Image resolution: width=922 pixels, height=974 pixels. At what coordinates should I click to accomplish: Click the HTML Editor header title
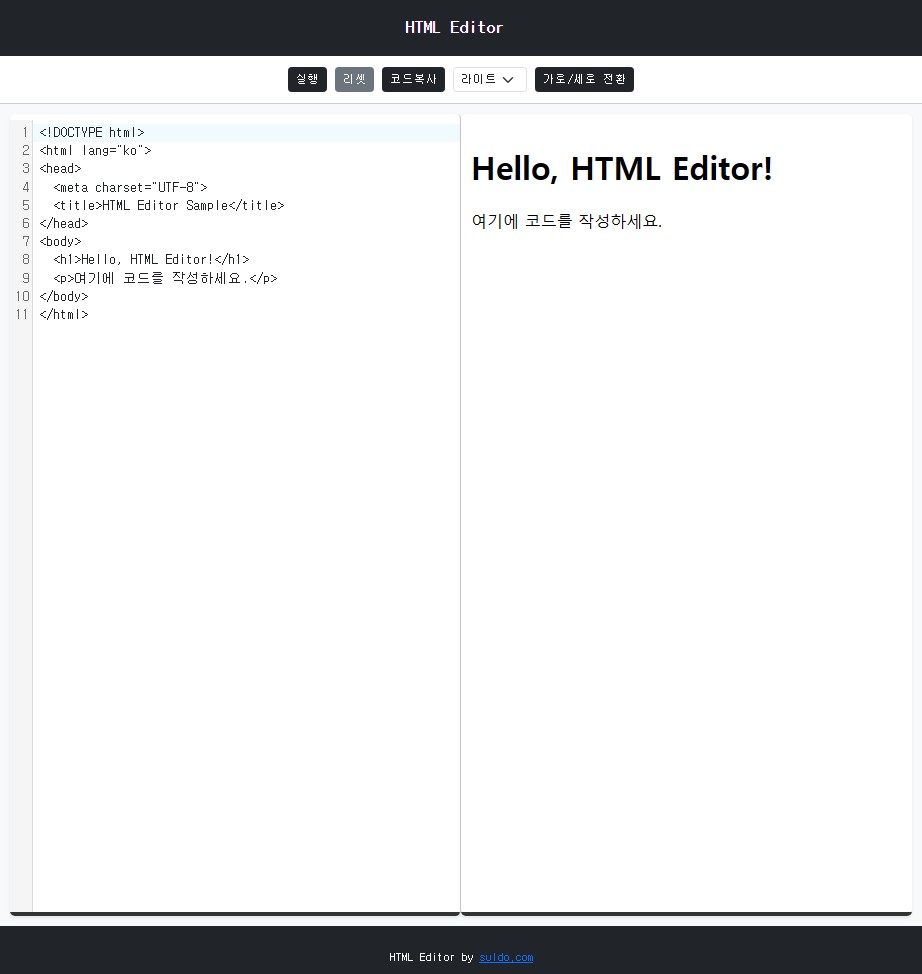[x=454, y=27]
